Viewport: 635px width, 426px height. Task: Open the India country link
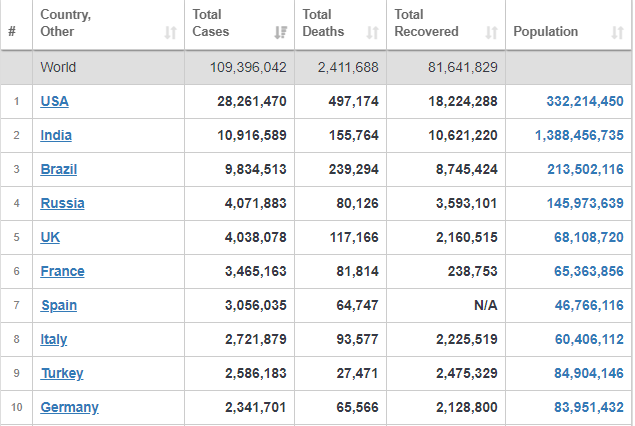pyautogui.click(x=56, y=135)
